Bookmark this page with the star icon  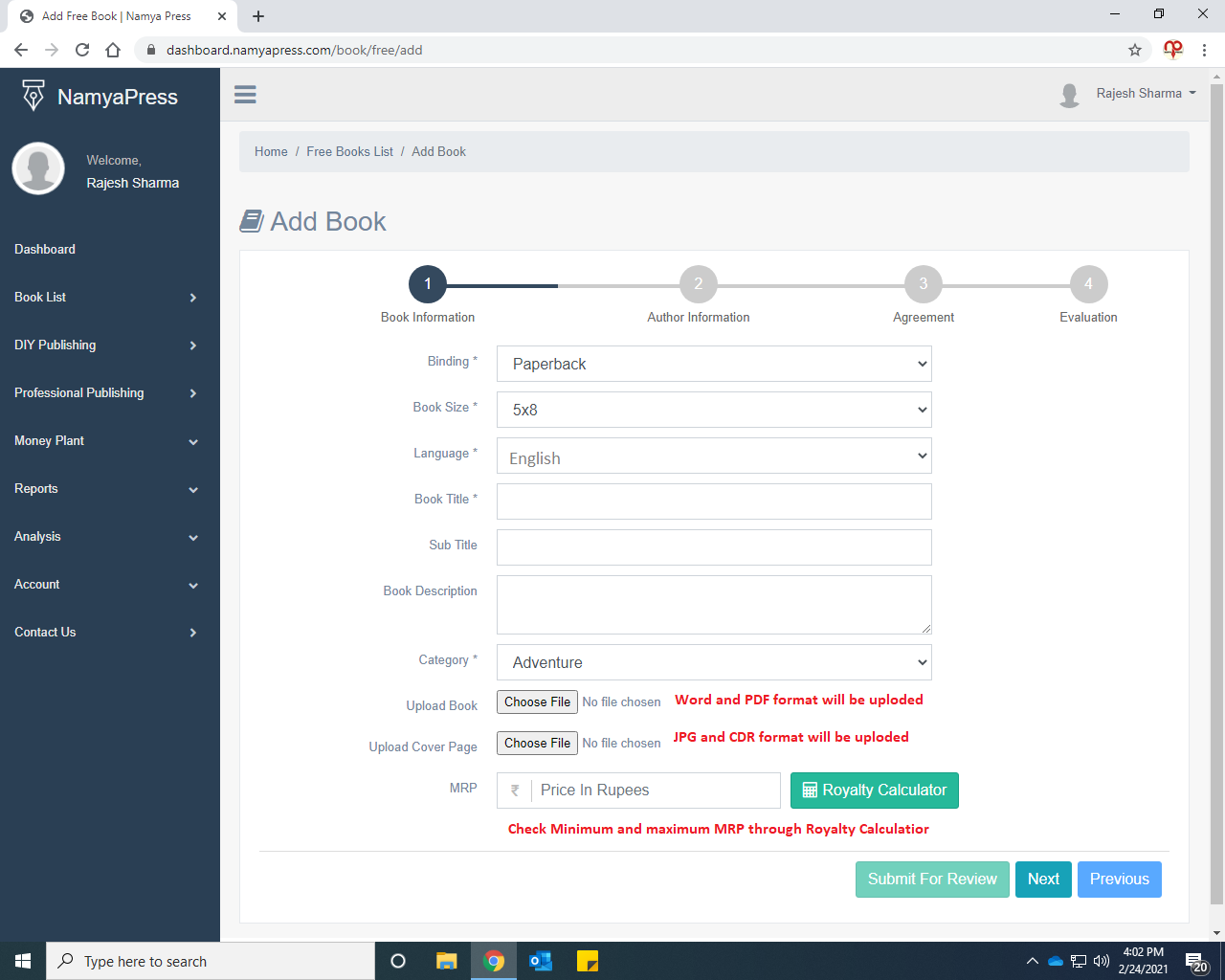[1135, 50]
